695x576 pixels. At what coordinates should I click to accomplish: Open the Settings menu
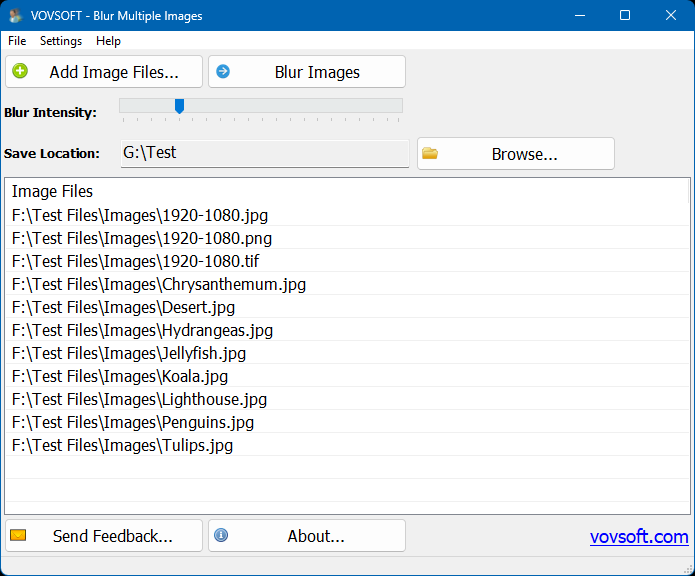(61, 41)
